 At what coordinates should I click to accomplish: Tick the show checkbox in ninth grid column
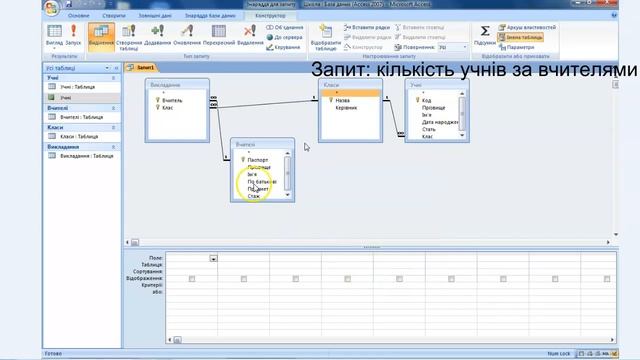point(607,279)
